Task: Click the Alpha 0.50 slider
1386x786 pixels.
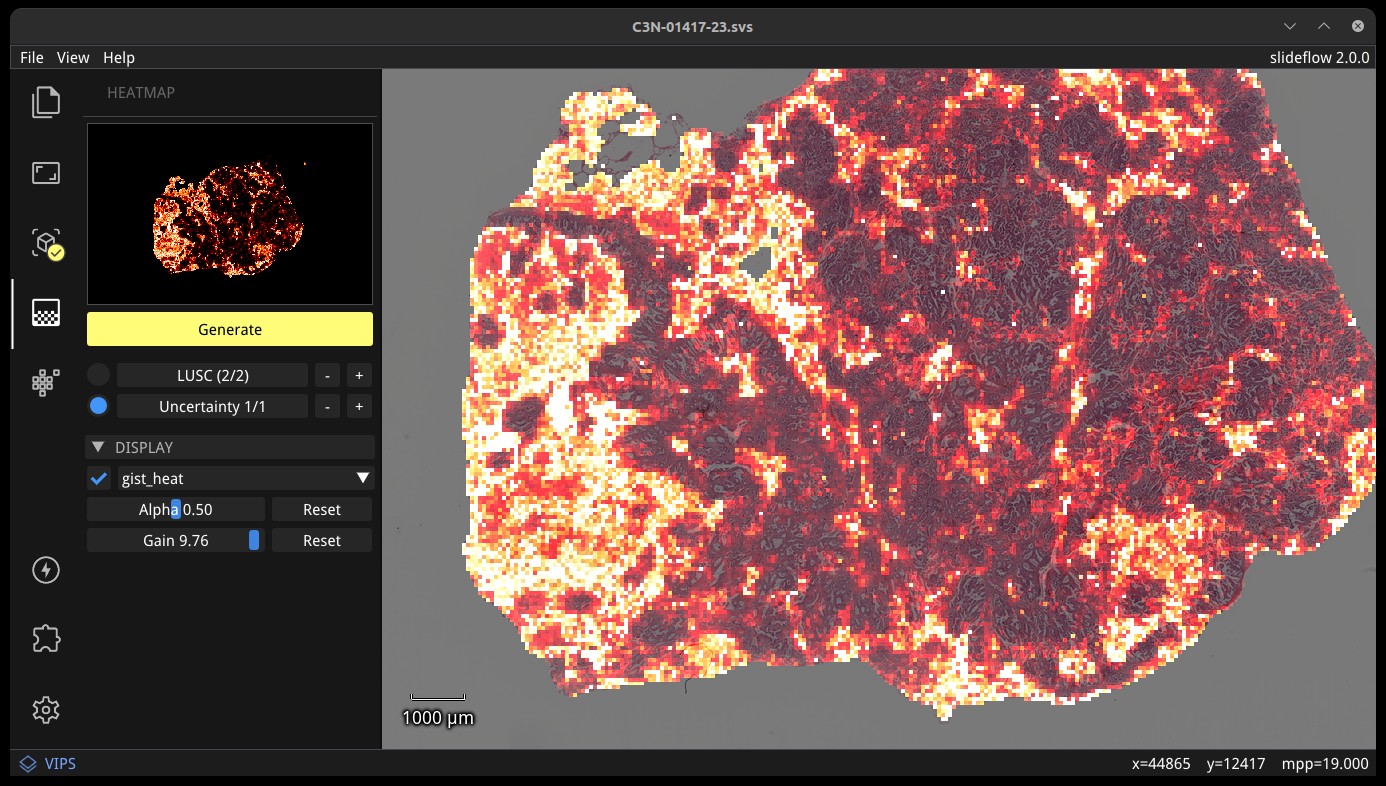Action: click(176, 509)
